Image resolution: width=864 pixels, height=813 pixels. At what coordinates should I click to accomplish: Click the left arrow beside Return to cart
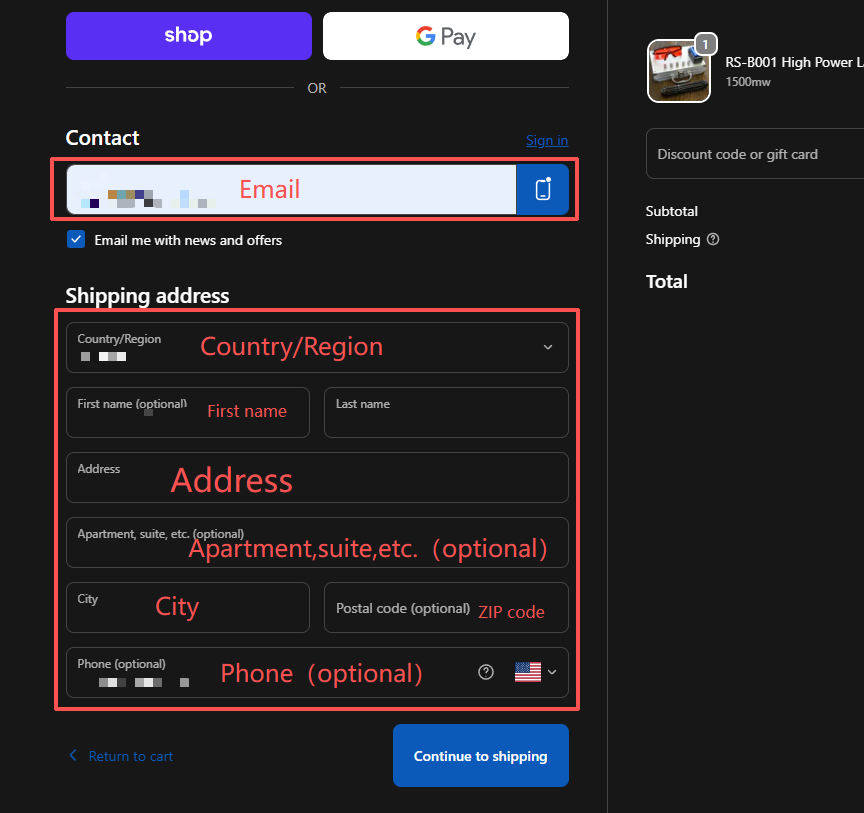pyautogui.click(x=72, y=756)
